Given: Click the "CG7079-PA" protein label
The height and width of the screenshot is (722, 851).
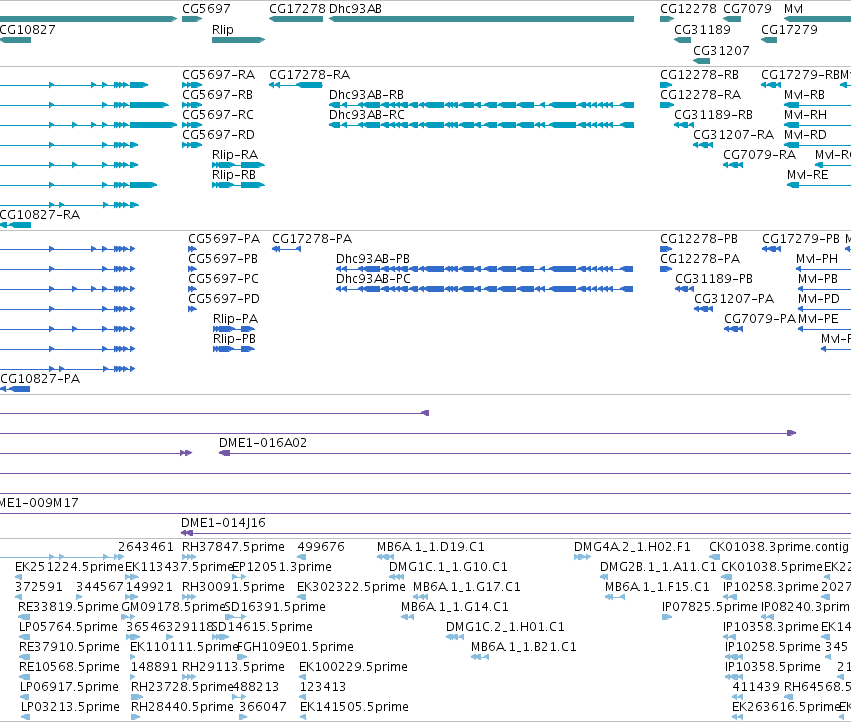Looking at the screenshot, I should pos(760,319).
